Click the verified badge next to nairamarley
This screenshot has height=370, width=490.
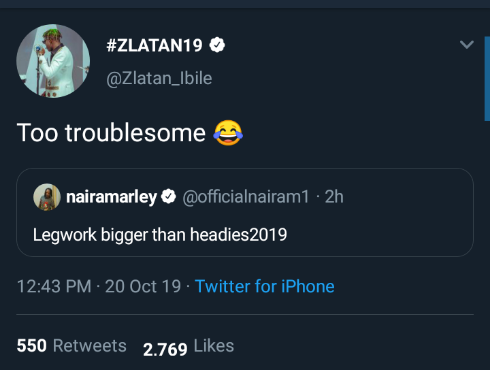[168, 196]
